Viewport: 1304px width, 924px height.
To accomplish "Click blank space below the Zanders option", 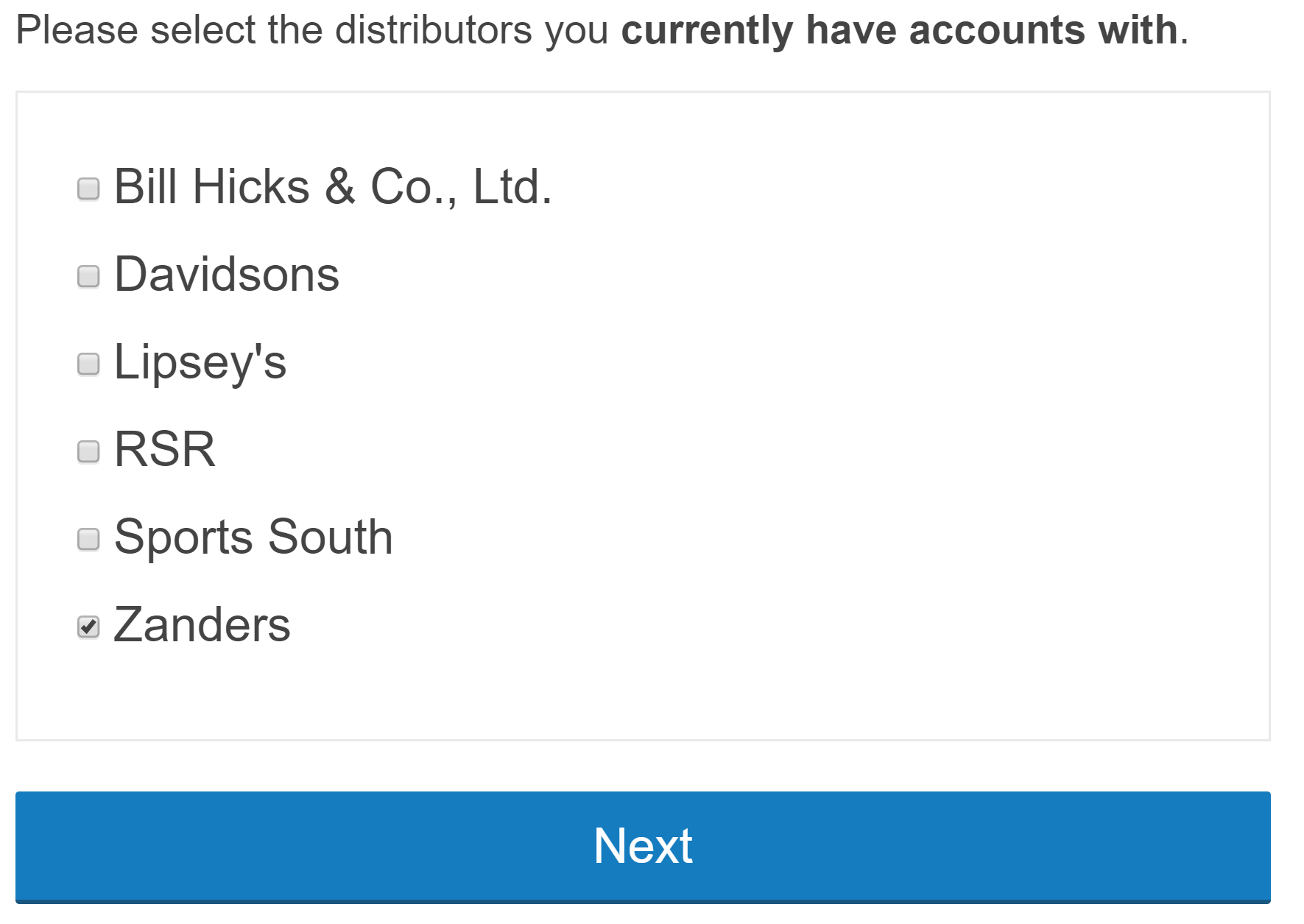I will tap(643, 696).
